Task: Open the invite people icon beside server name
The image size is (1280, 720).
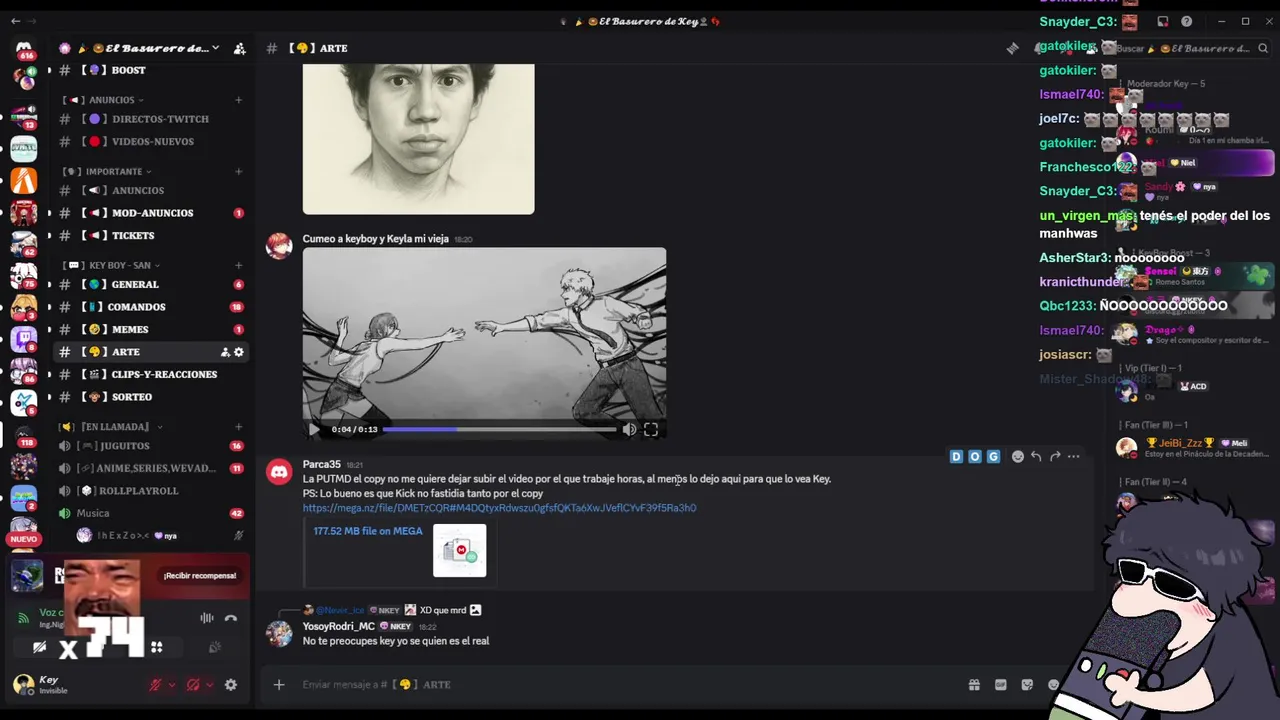Action: (x=239, y=48)
